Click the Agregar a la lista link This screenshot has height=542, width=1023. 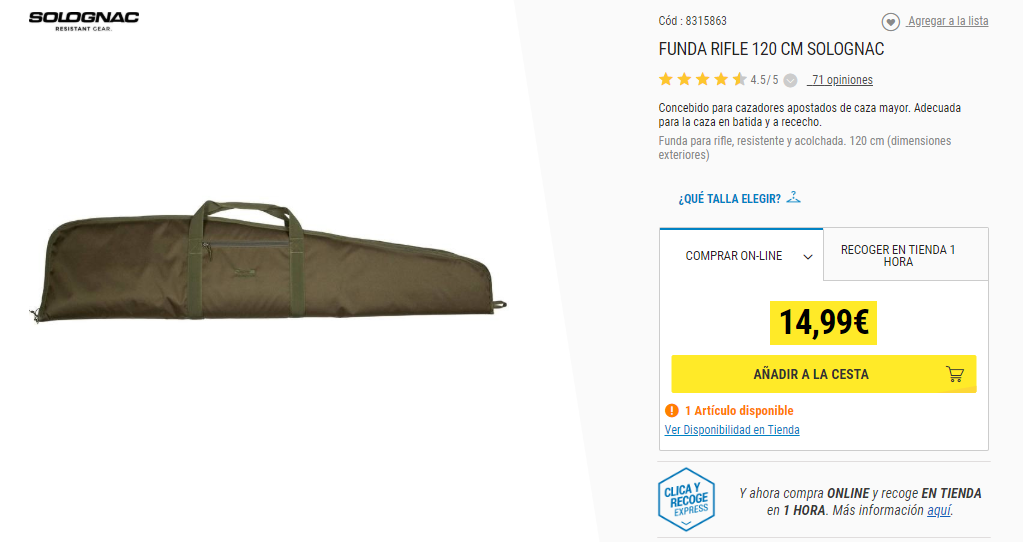(948, 21)
